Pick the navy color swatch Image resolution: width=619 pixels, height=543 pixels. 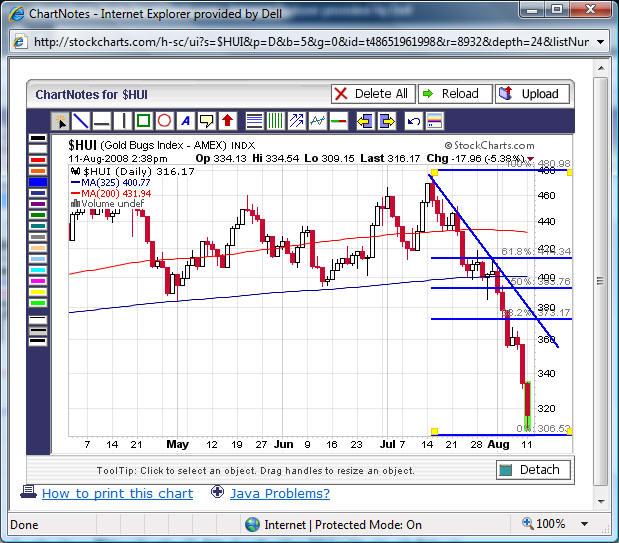[38, 193]
